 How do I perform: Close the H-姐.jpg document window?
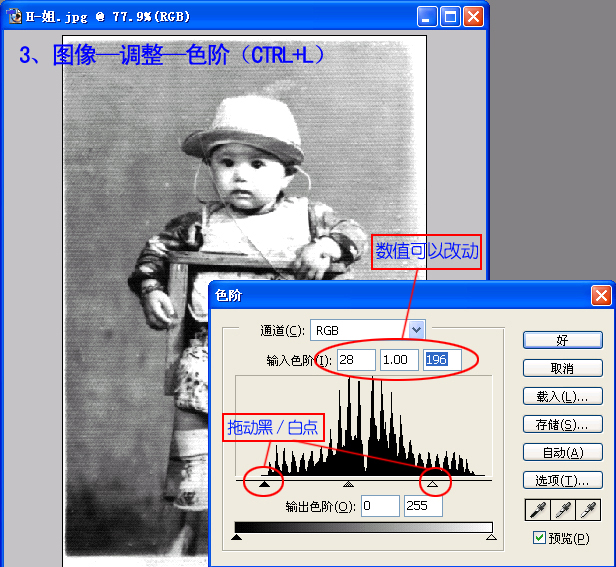pyautogui.click(x=473, y=17)
